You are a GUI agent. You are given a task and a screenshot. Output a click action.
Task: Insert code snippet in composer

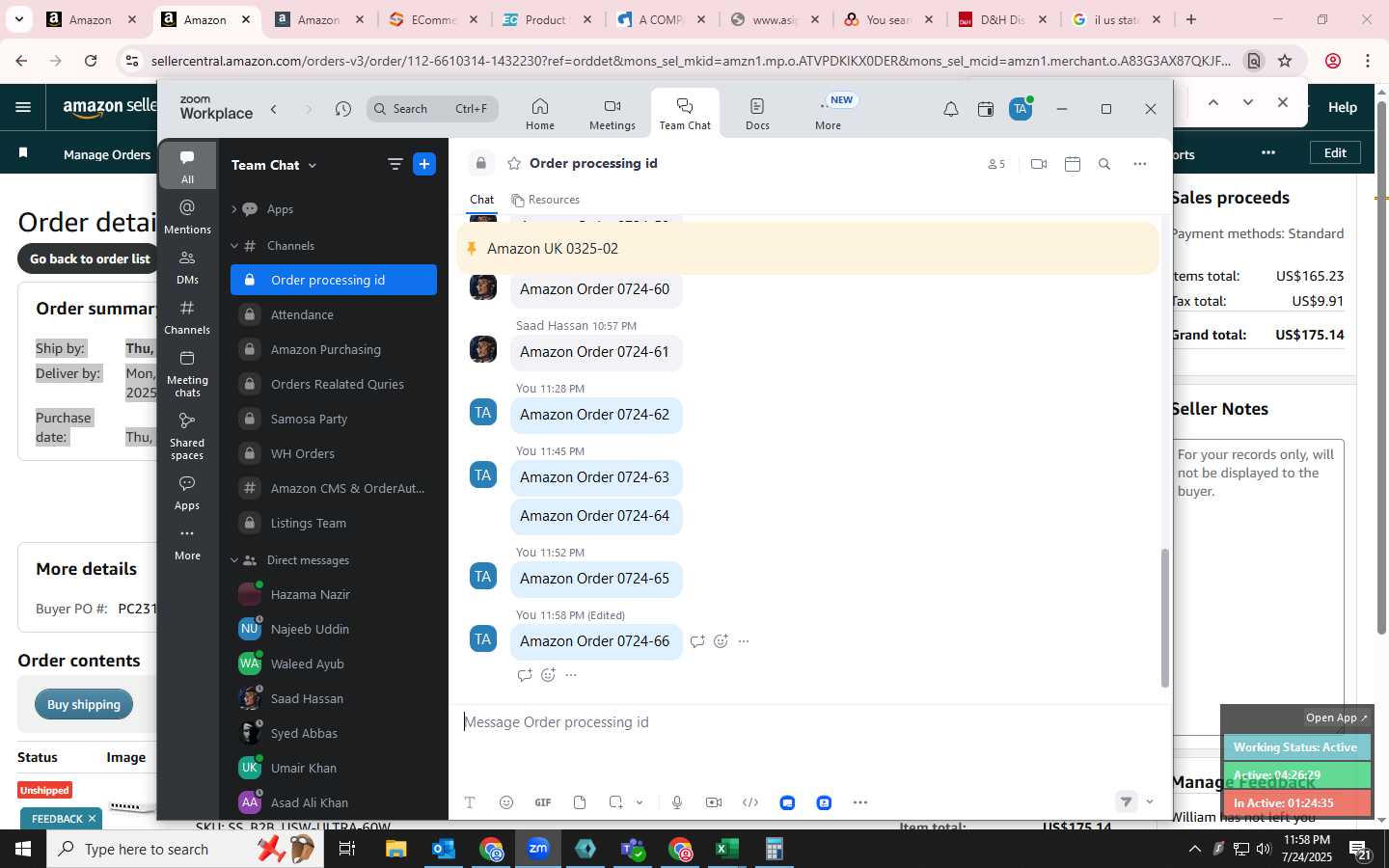(750, 802)
